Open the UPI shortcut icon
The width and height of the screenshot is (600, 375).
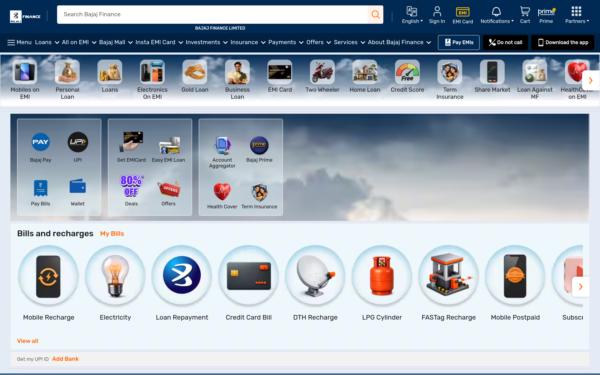click(78, 142)
